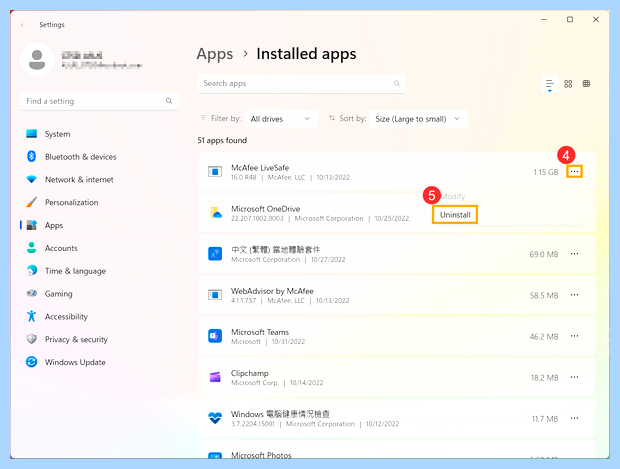Select the Microsoft OneDrive row name
Image resolution: width=620 pixels, height=469 pixels.
265,209
